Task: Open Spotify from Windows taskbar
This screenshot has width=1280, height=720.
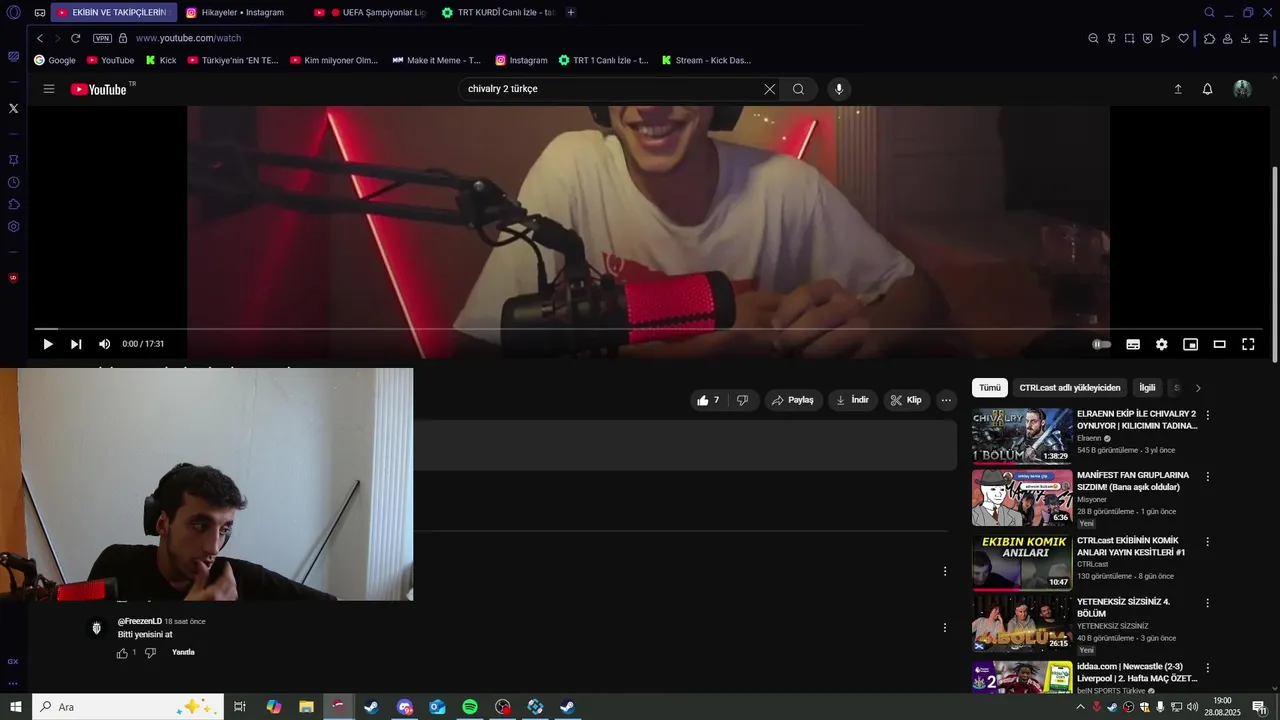Action: pos(470,707)
